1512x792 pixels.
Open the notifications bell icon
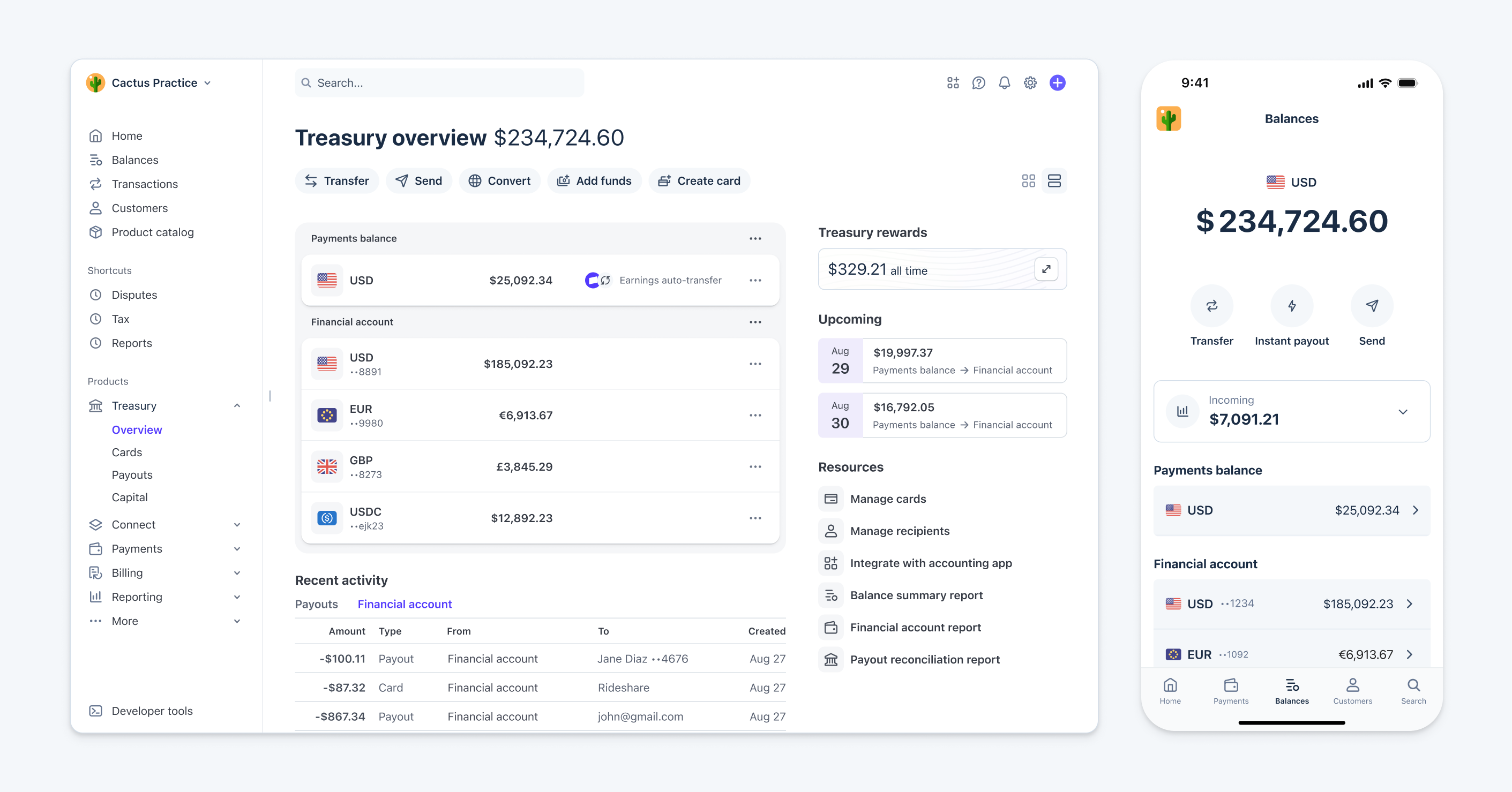[1004, 82]
